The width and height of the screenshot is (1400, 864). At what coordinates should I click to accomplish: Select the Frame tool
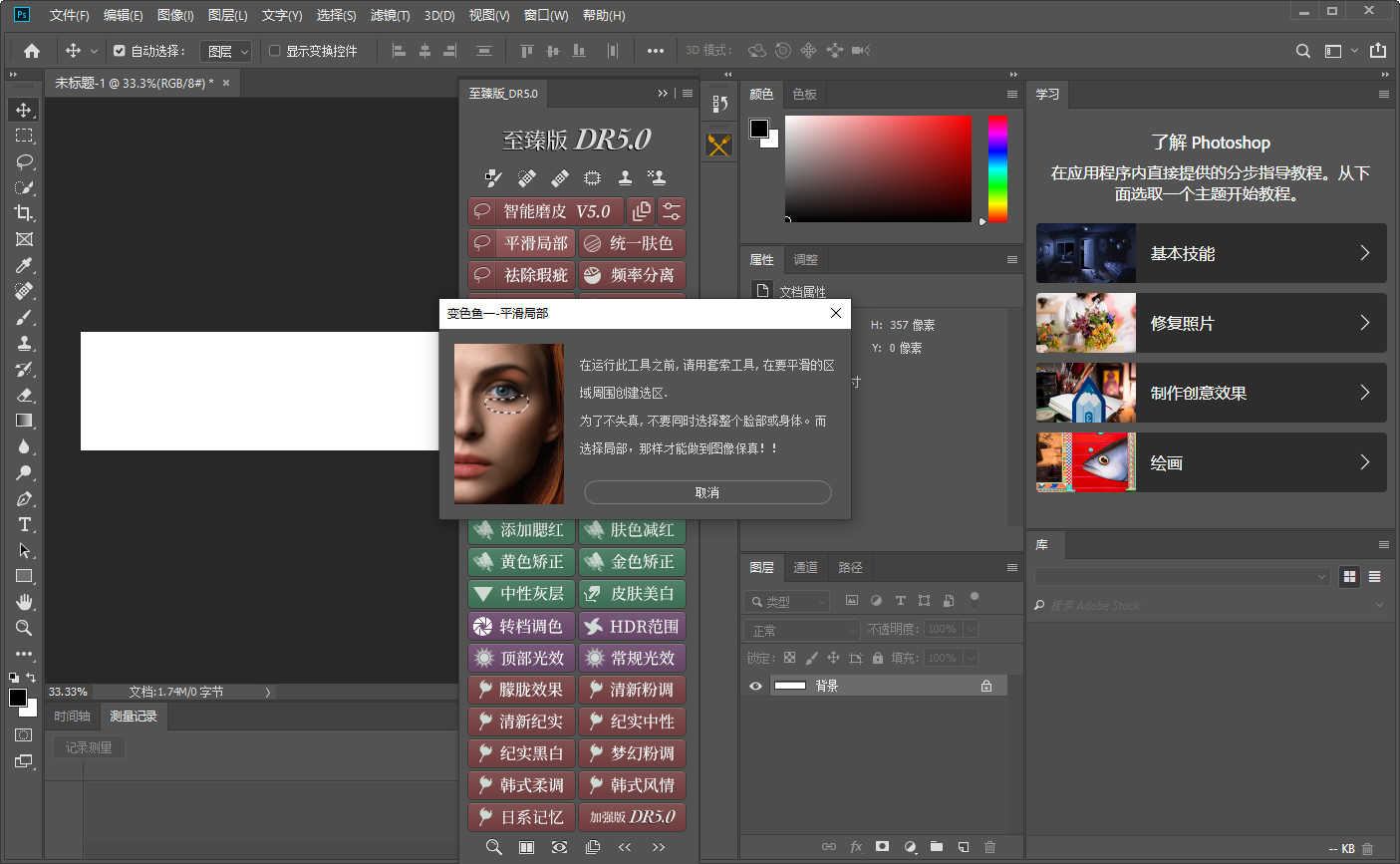[x=24, y=239]
